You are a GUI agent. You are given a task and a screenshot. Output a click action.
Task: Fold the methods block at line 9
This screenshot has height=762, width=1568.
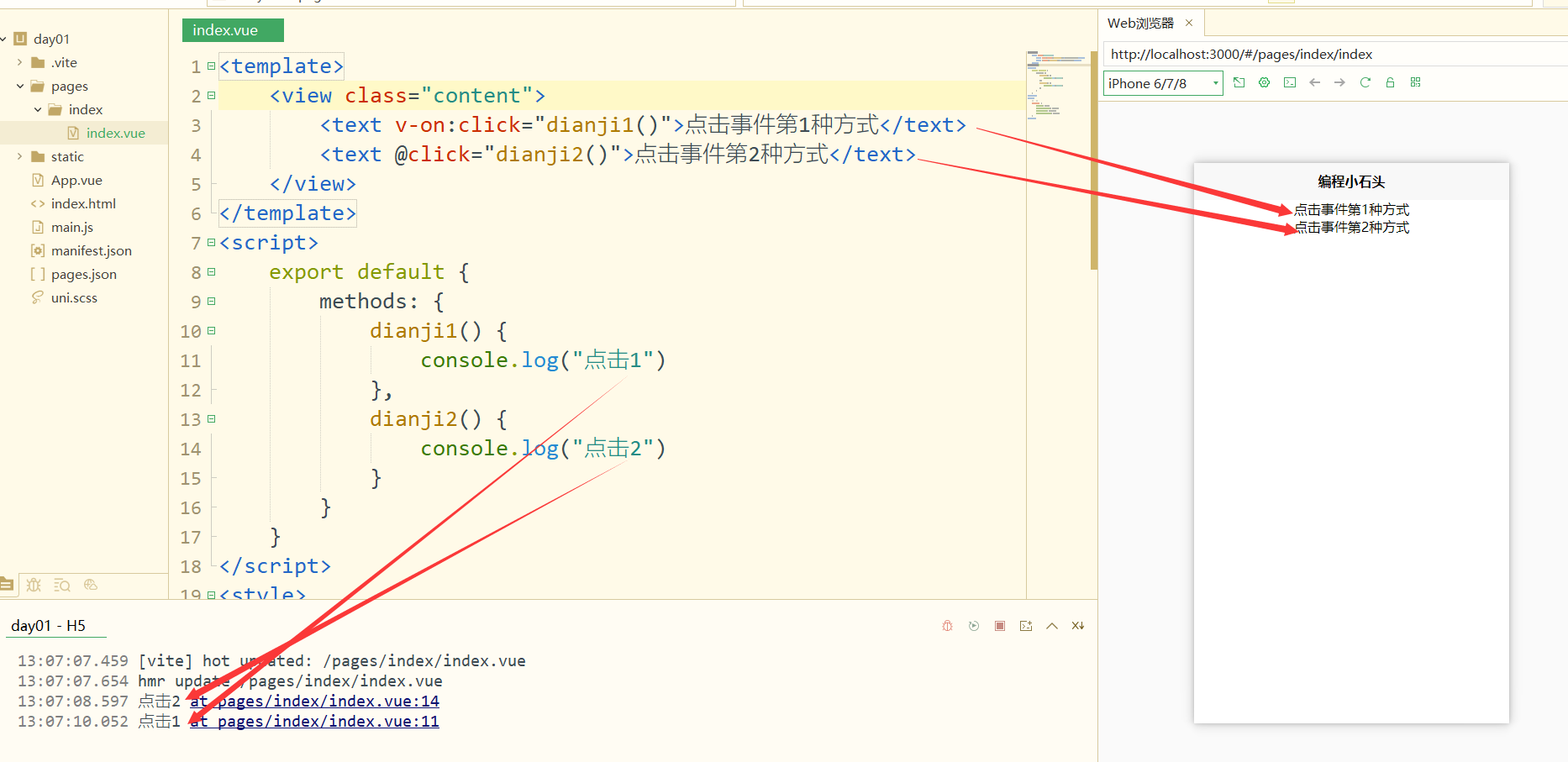tap(212, 301)
